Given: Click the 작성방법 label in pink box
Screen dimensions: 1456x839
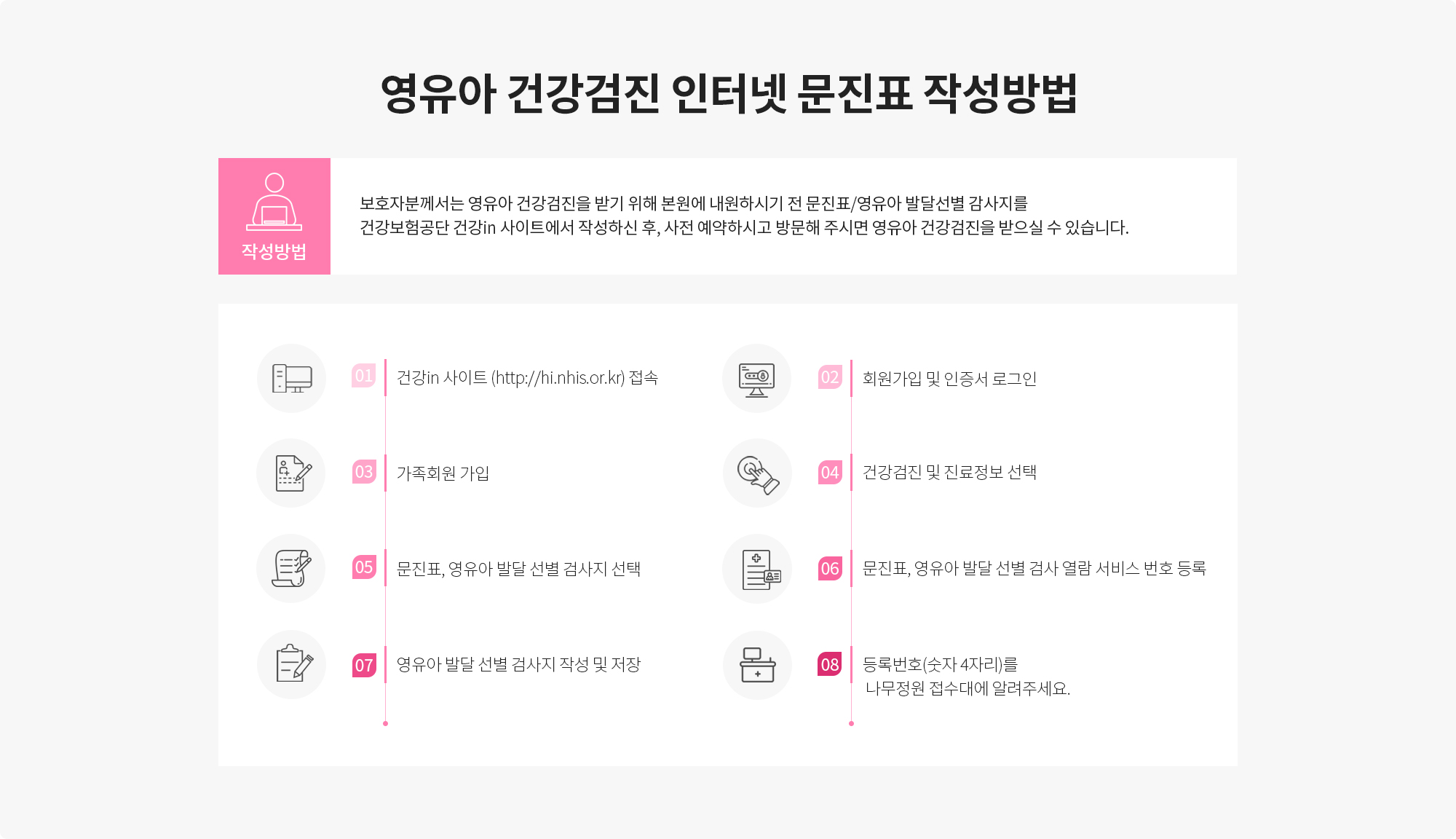Looking at the screenshot, I should click(274, 251).
